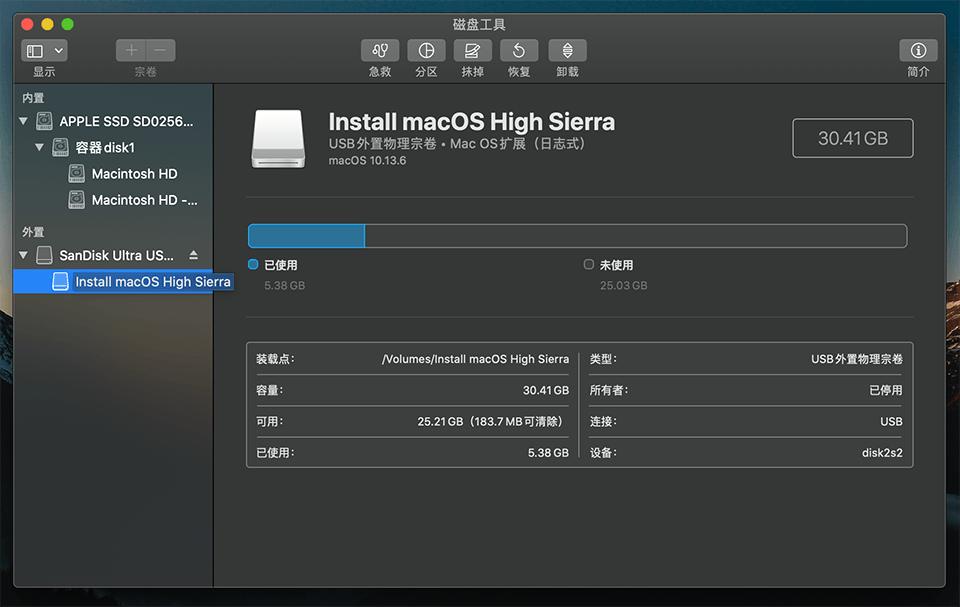This screenshot has height=607, width=960.
Task: Collapse the 容器disk1 container entry
Action: tap(38, 147)
